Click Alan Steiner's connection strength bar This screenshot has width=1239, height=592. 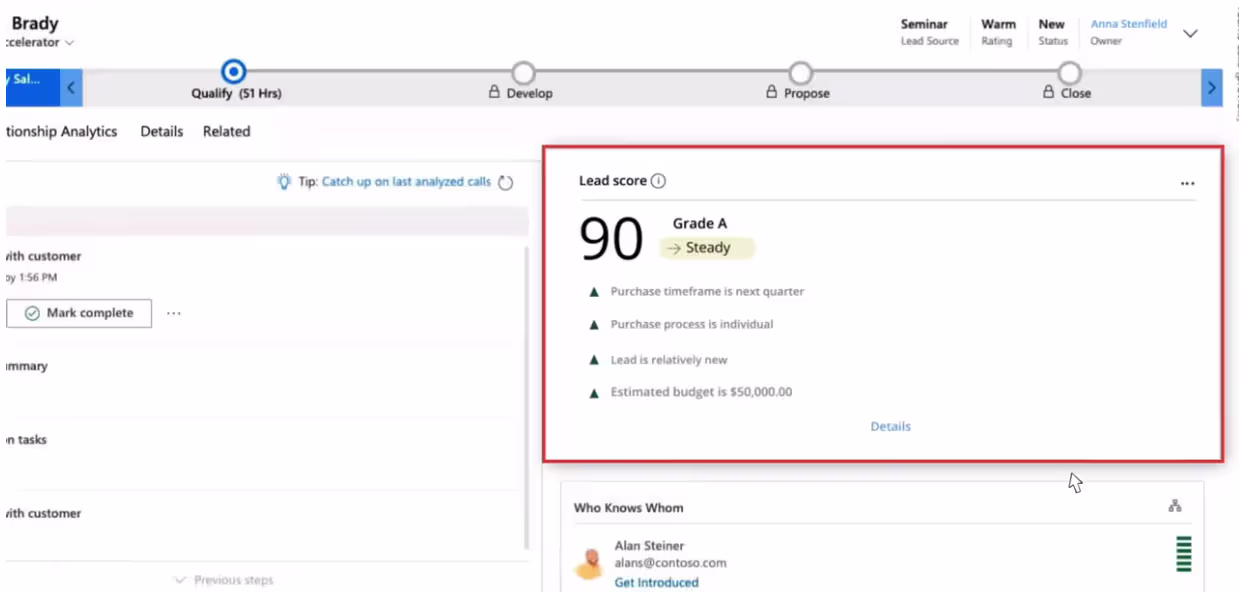coord(1183,554)
